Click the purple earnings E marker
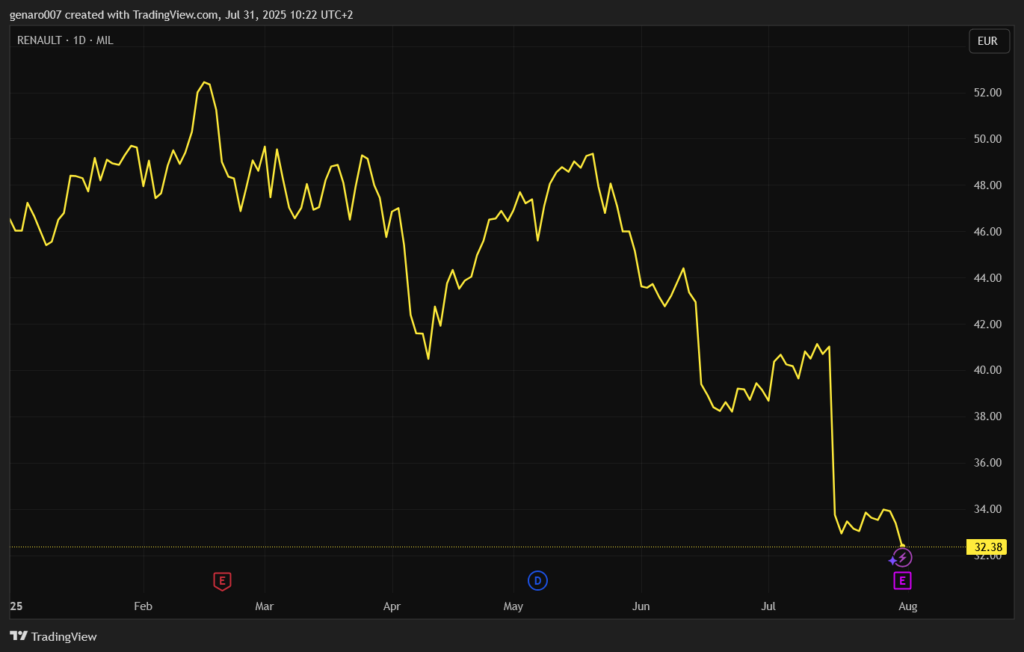Viewport: 1024px width, 652px height. 902,581
